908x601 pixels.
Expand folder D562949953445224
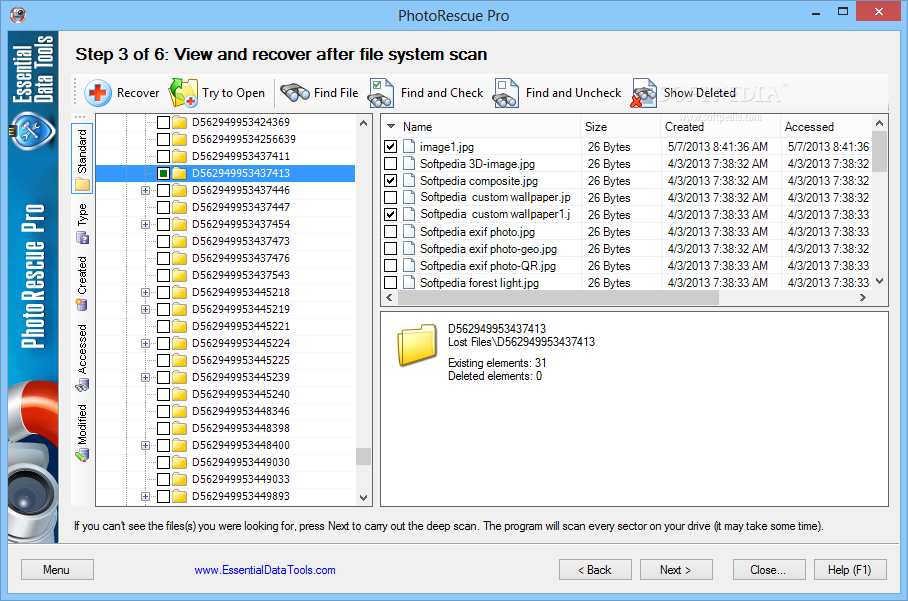coord(145,343)
